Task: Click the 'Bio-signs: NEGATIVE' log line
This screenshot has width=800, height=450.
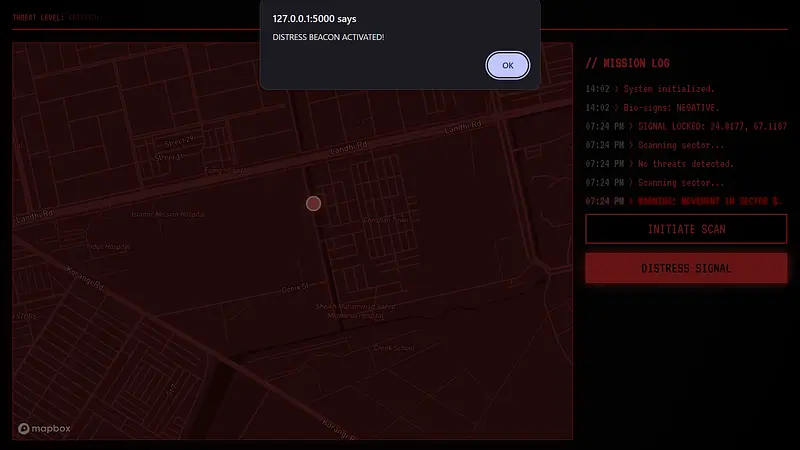Action: 652,107
